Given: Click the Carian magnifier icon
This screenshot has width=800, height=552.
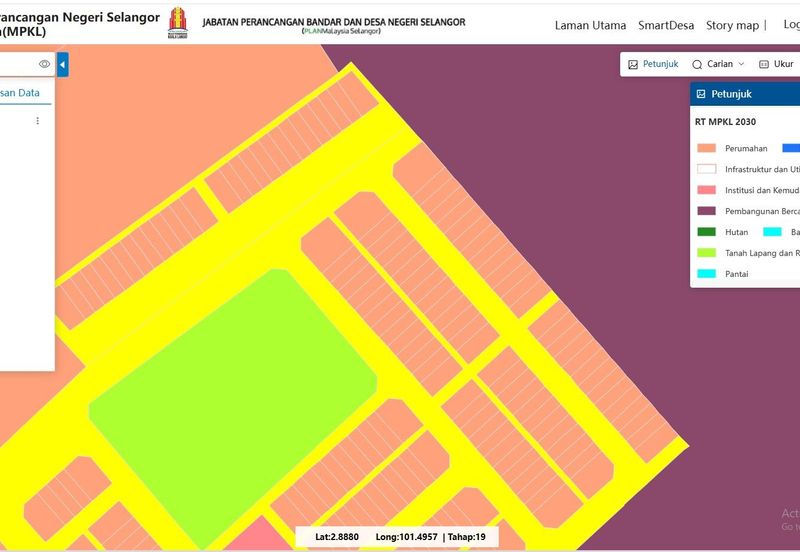Looking at the screenshot, I should click(x=697, y=64).
